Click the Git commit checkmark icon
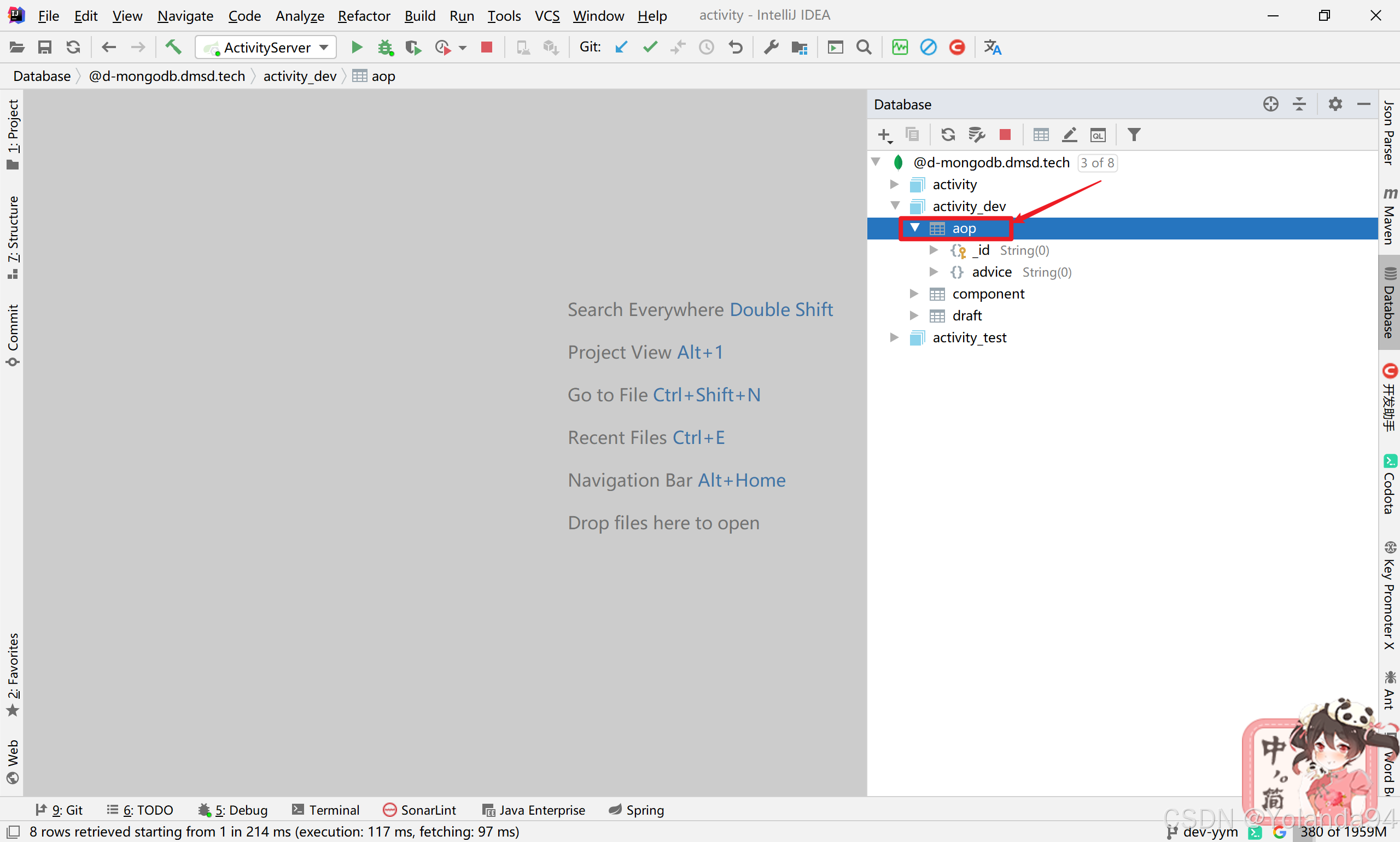Viewport: 1400px width, 842px height. pyautogui.click(x=650, y=47)
